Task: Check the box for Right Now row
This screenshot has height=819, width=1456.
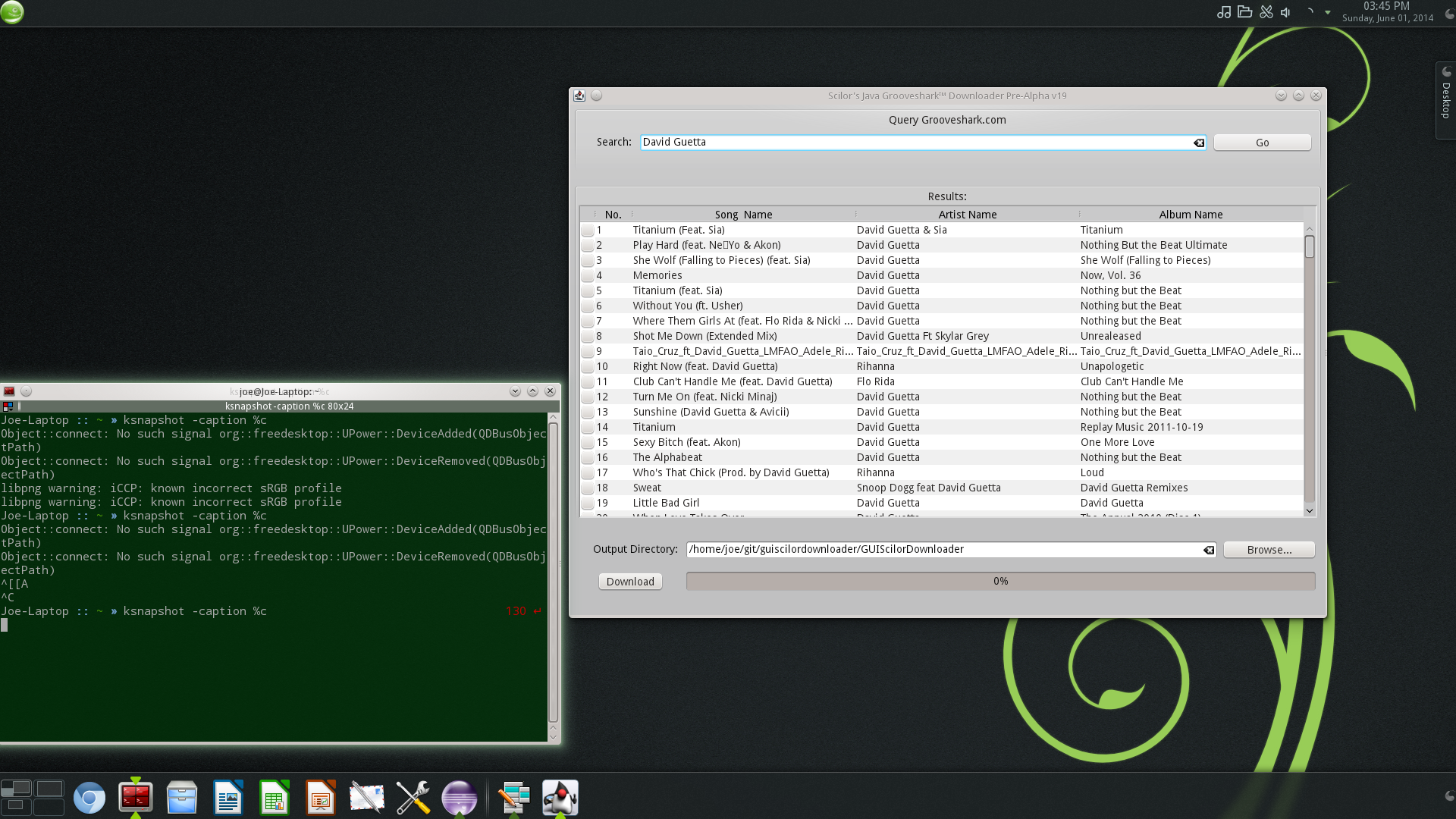Action: click(x=588, y=366)
